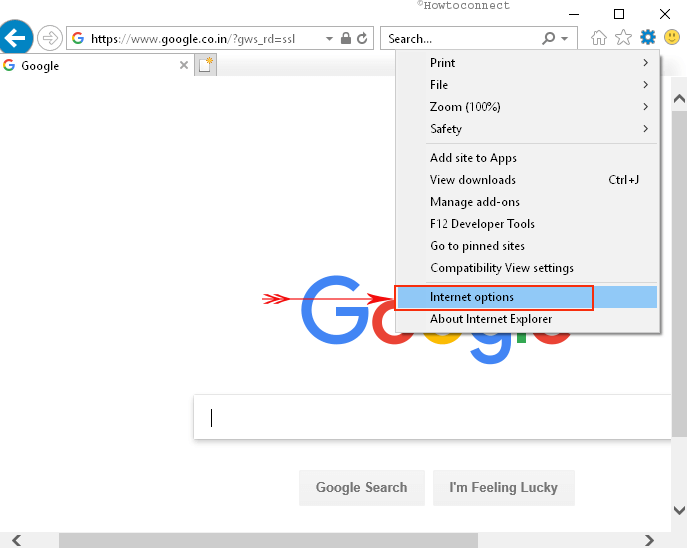Viewport: 687px width, 548px height.
Task: Click the vertical scrollbar up arrow
Action: coord(679,99)
